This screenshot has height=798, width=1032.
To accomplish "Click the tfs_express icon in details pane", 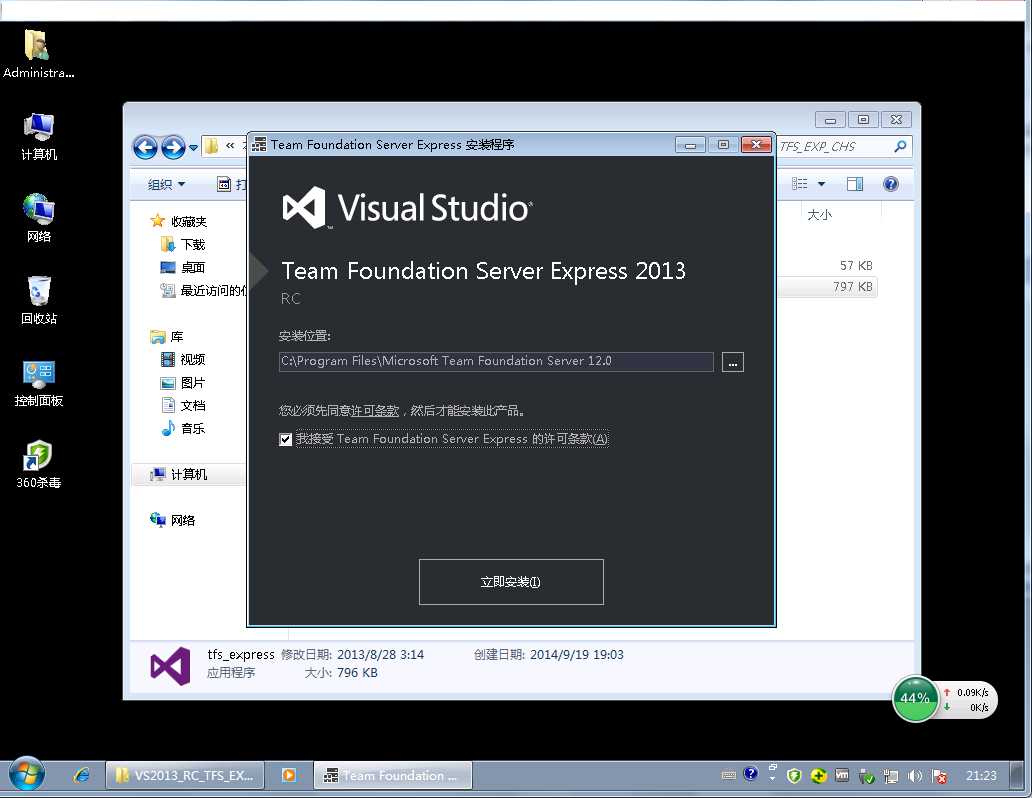I will click(x=170, y=666).
